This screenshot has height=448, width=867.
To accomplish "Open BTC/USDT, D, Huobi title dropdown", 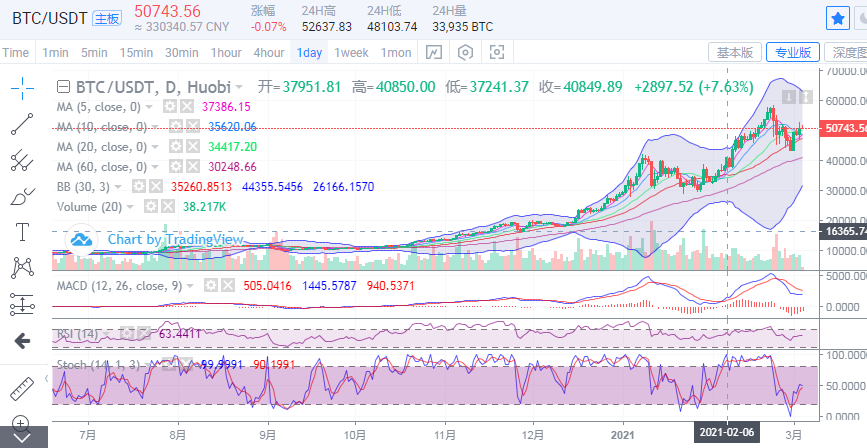I will click(239, 87).
